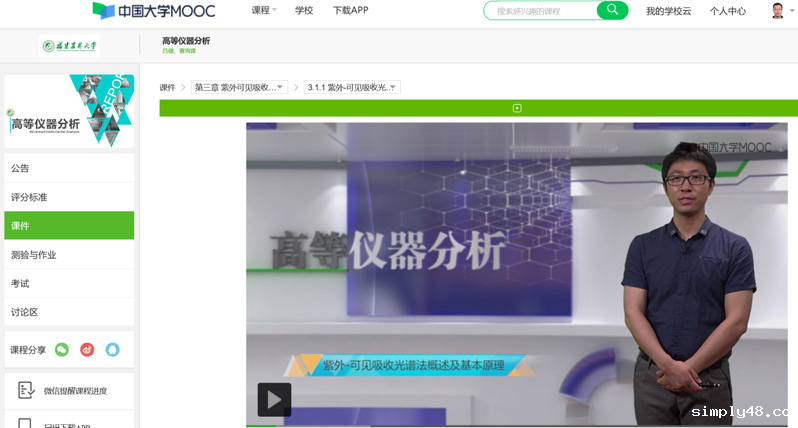This screenshot has width=798, height=428.
Task: Go to 测验与作业 section
Action: 34,255
